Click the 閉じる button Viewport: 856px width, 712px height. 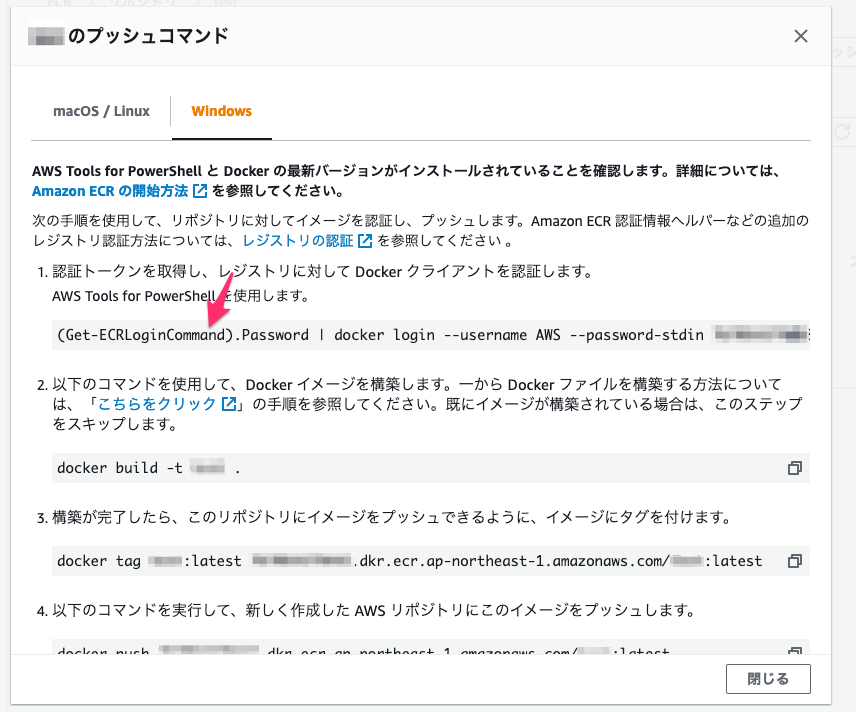point(768,679)
